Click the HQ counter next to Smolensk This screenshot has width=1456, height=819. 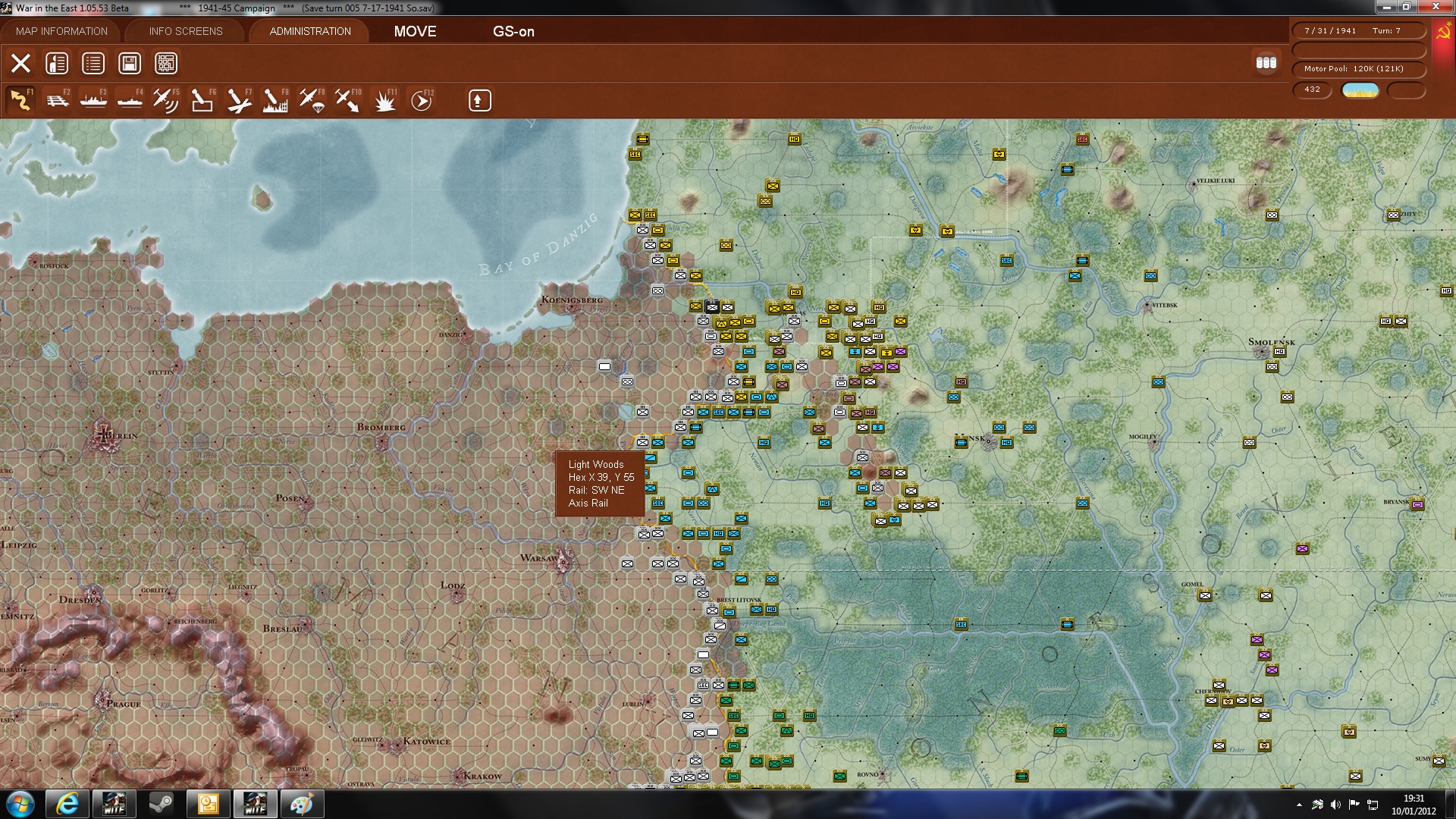pos(1279,352)
